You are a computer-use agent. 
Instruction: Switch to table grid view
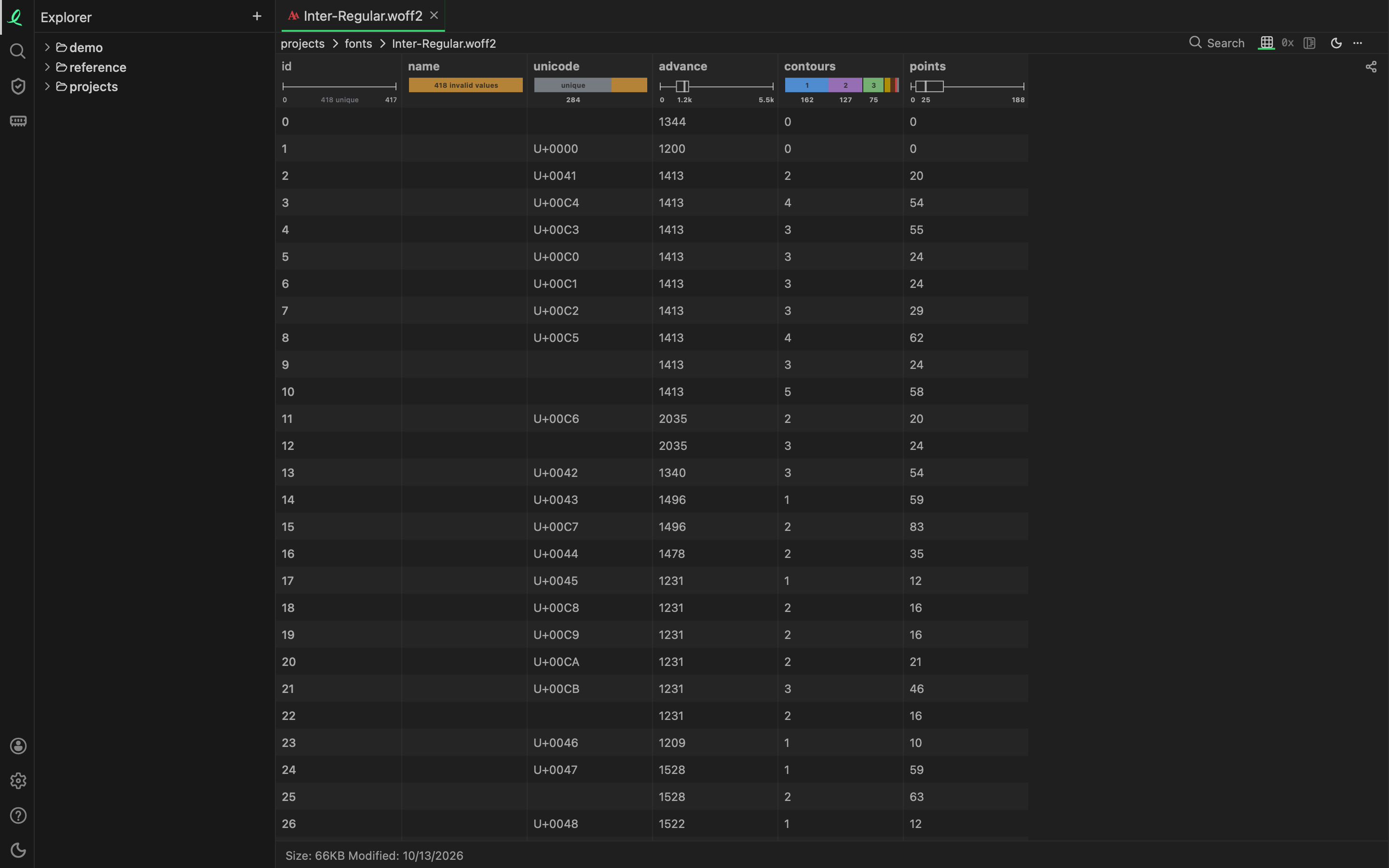click(1266, 43)
